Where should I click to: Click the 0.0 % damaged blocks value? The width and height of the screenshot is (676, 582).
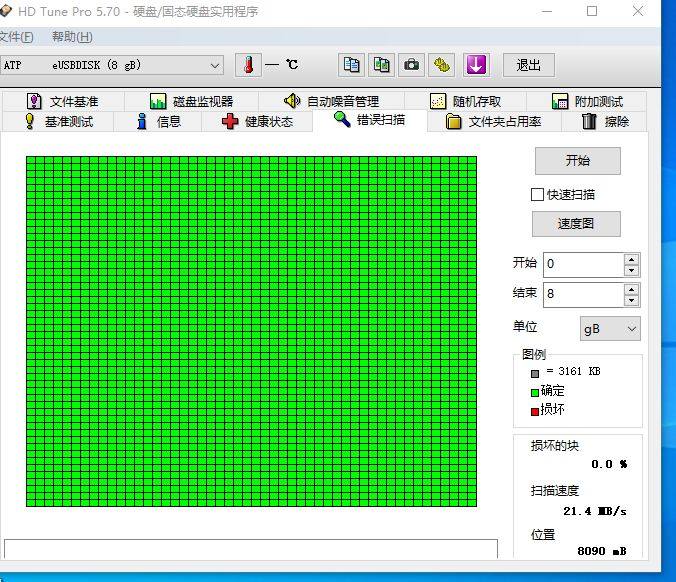coord(609,464)
